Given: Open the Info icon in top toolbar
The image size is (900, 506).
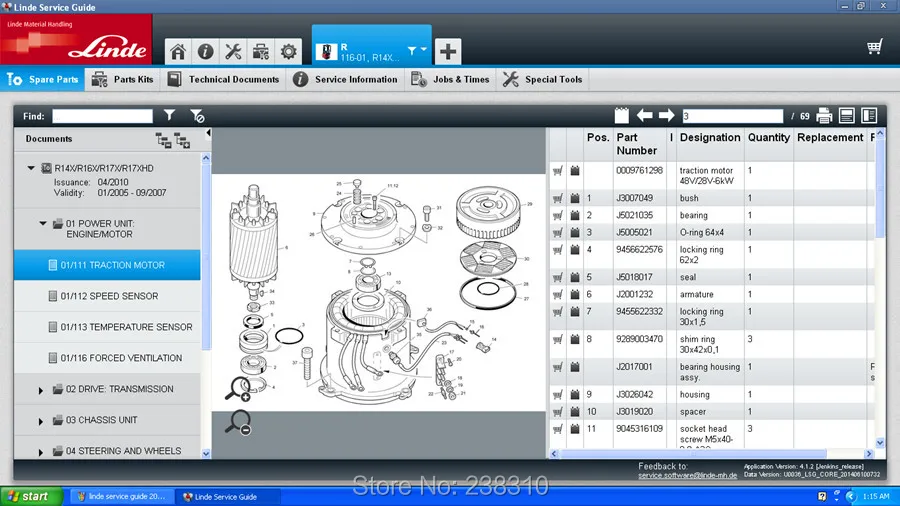Looking at the screenshot, I should click(x=205, y=52).
